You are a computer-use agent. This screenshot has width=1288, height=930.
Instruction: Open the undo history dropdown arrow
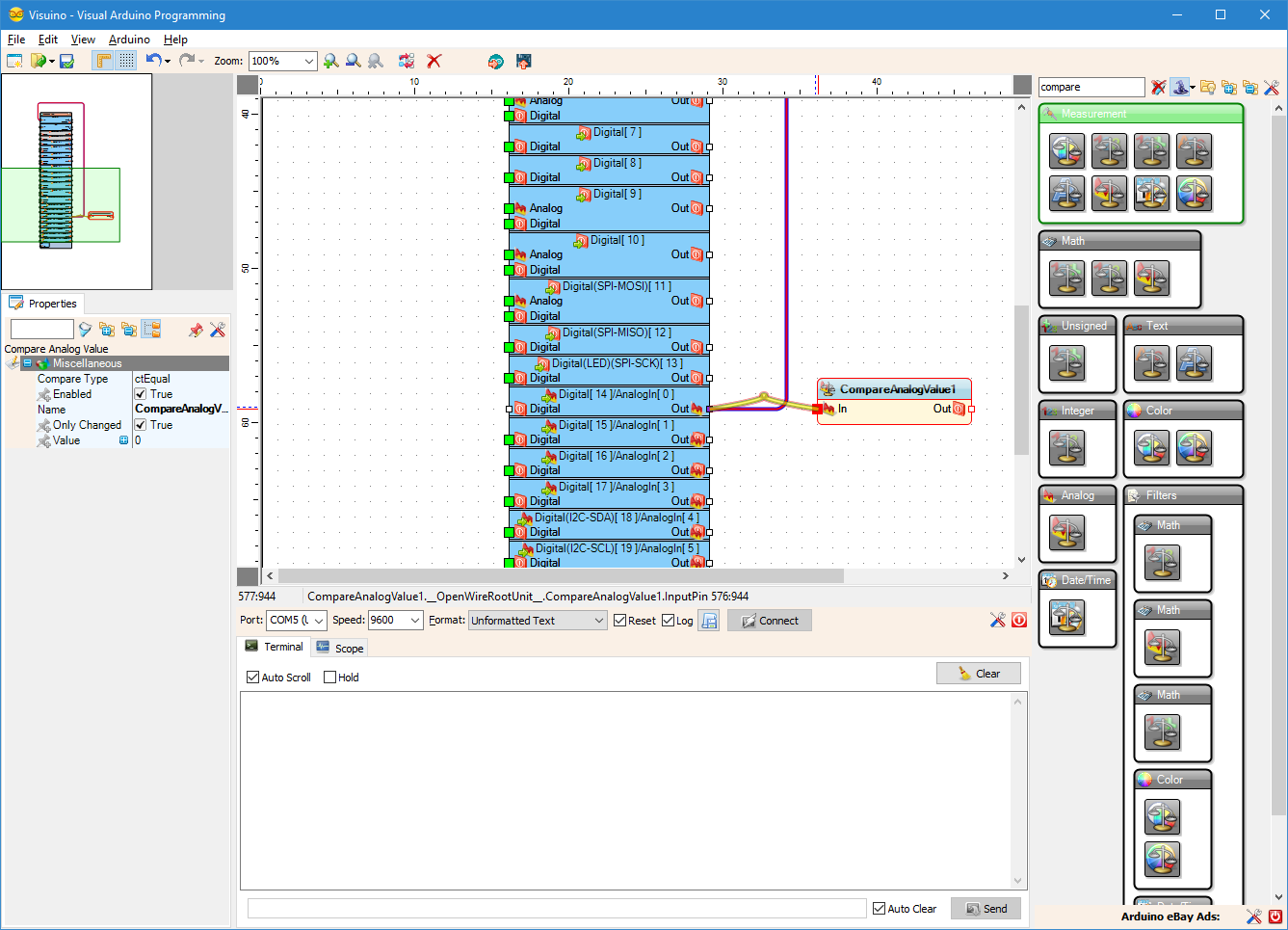(168, 62)
